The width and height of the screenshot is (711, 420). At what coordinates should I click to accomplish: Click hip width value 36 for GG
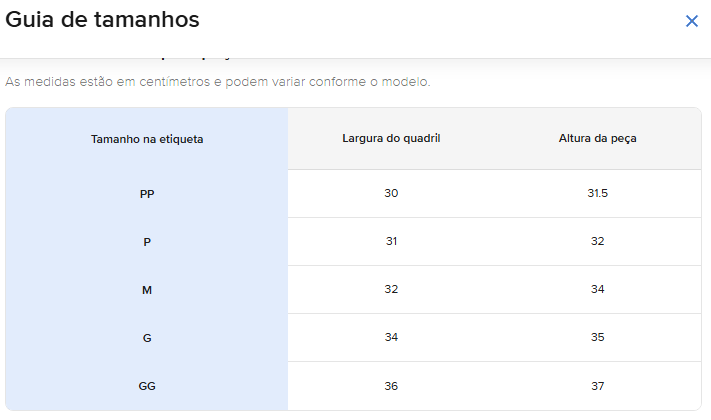tap(391, 385)
